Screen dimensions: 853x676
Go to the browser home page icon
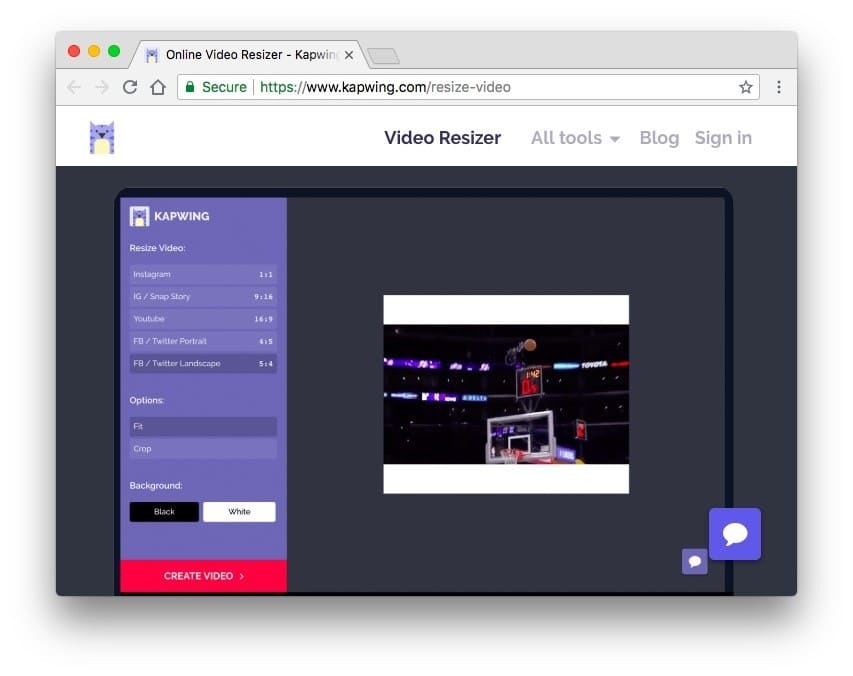coord(158,87)
